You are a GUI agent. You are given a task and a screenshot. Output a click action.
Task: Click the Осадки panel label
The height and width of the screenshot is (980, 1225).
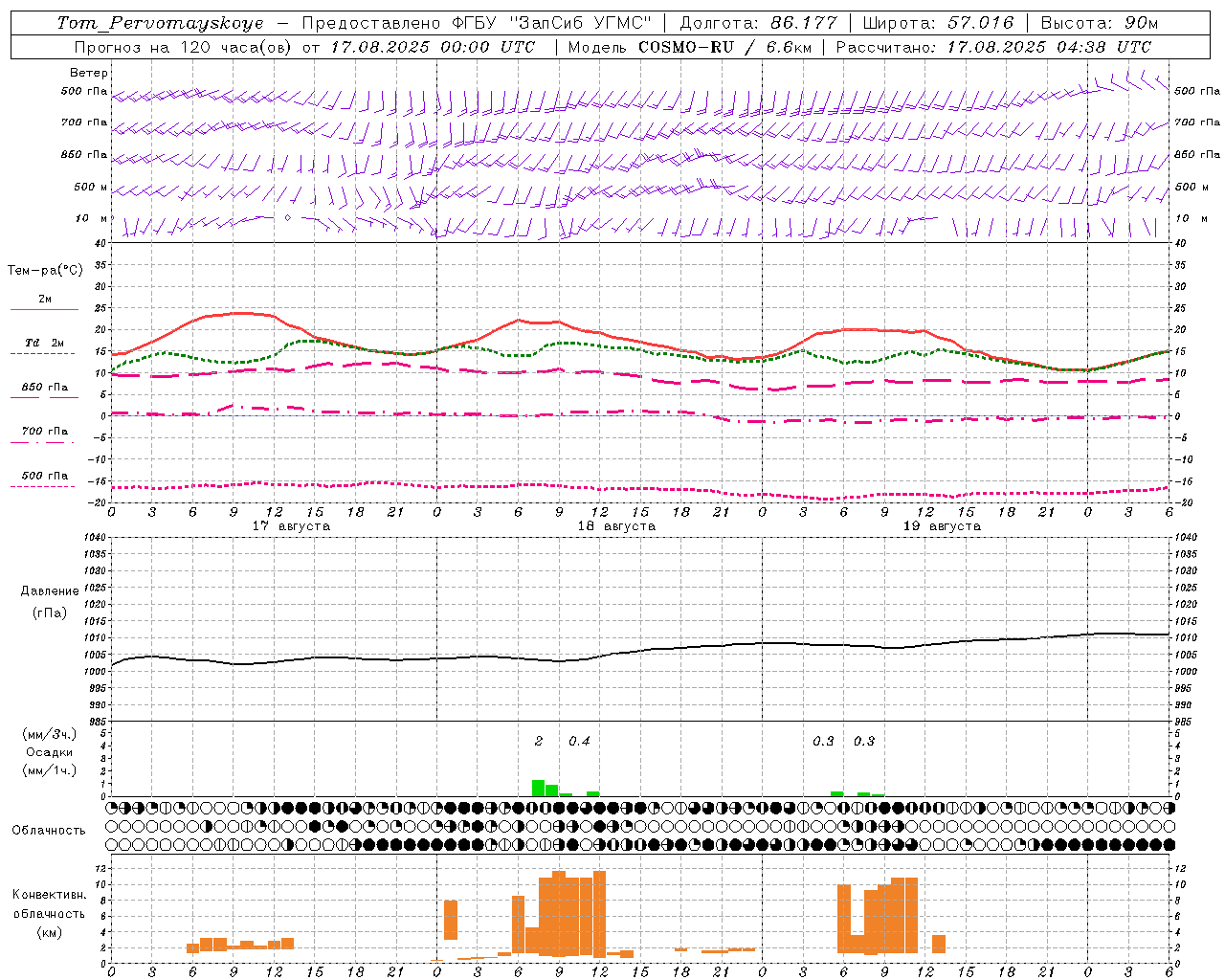(x=50, y=752)
